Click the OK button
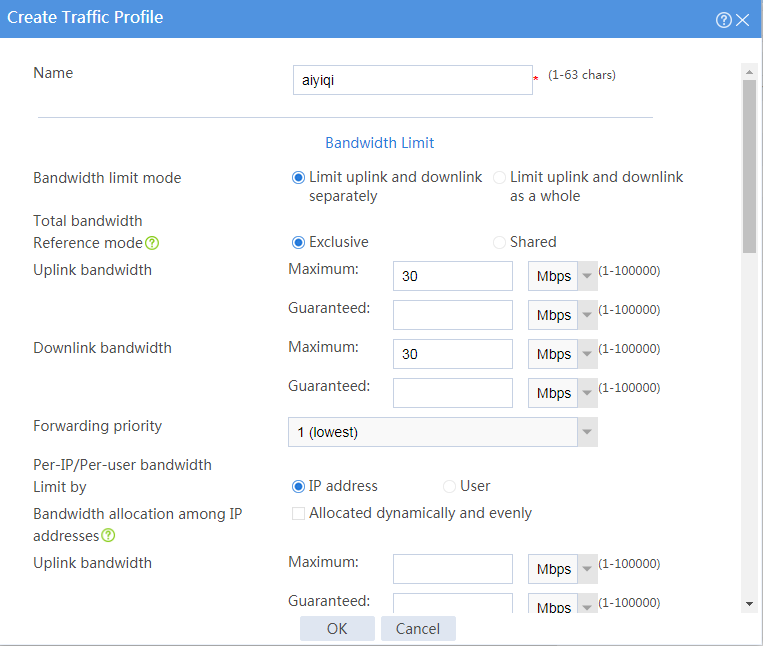 (337, 628)
